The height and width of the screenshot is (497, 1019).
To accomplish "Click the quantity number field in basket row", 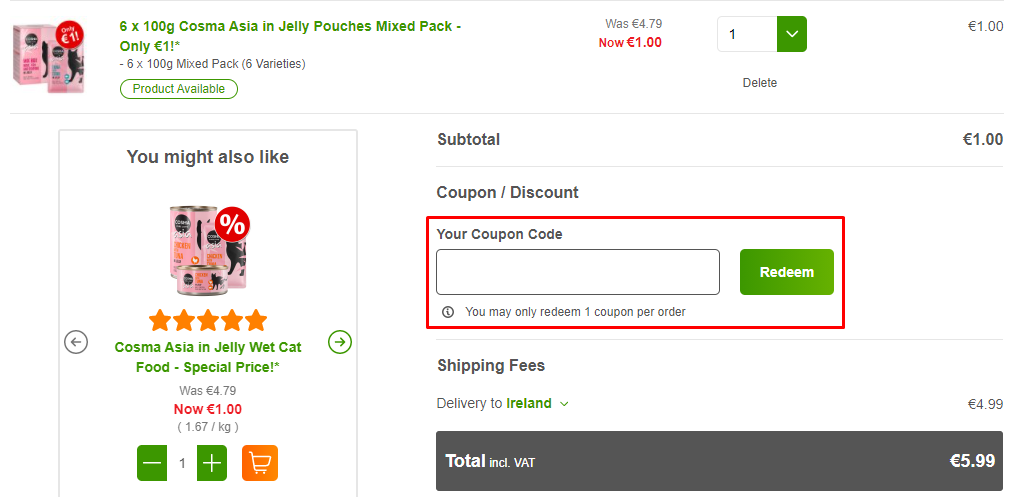I will tap(747, 34).
